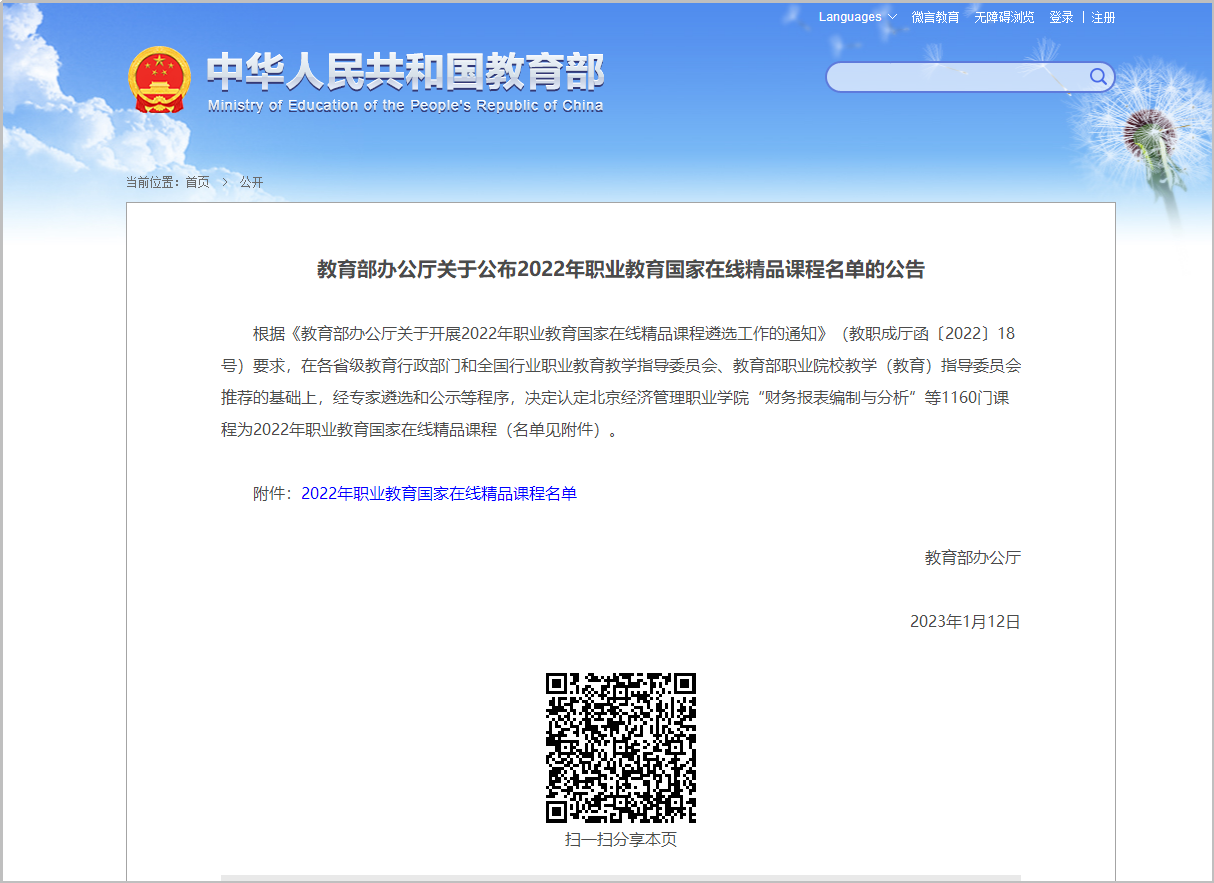Click the date 2023年1月12日
Viewport: 1214px width, 883px height.
pos(965,621)
